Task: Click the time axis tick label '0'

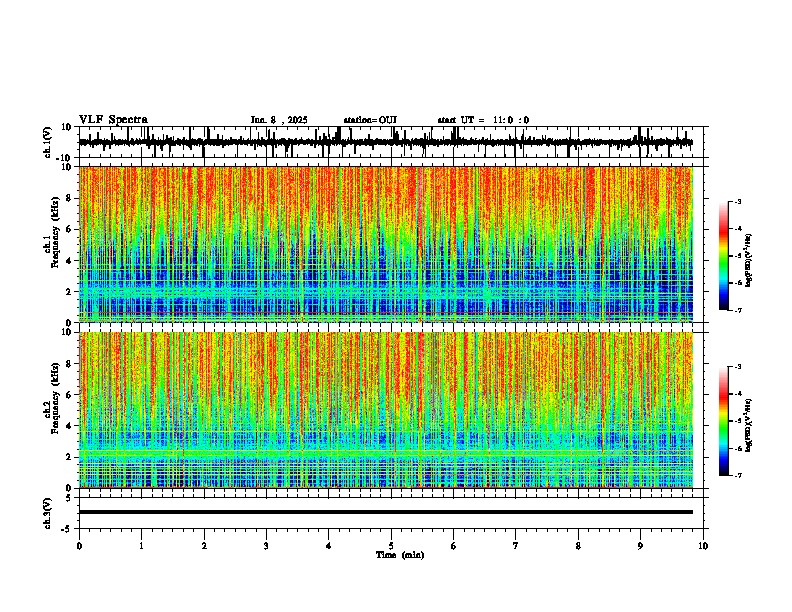Action: 79,546
